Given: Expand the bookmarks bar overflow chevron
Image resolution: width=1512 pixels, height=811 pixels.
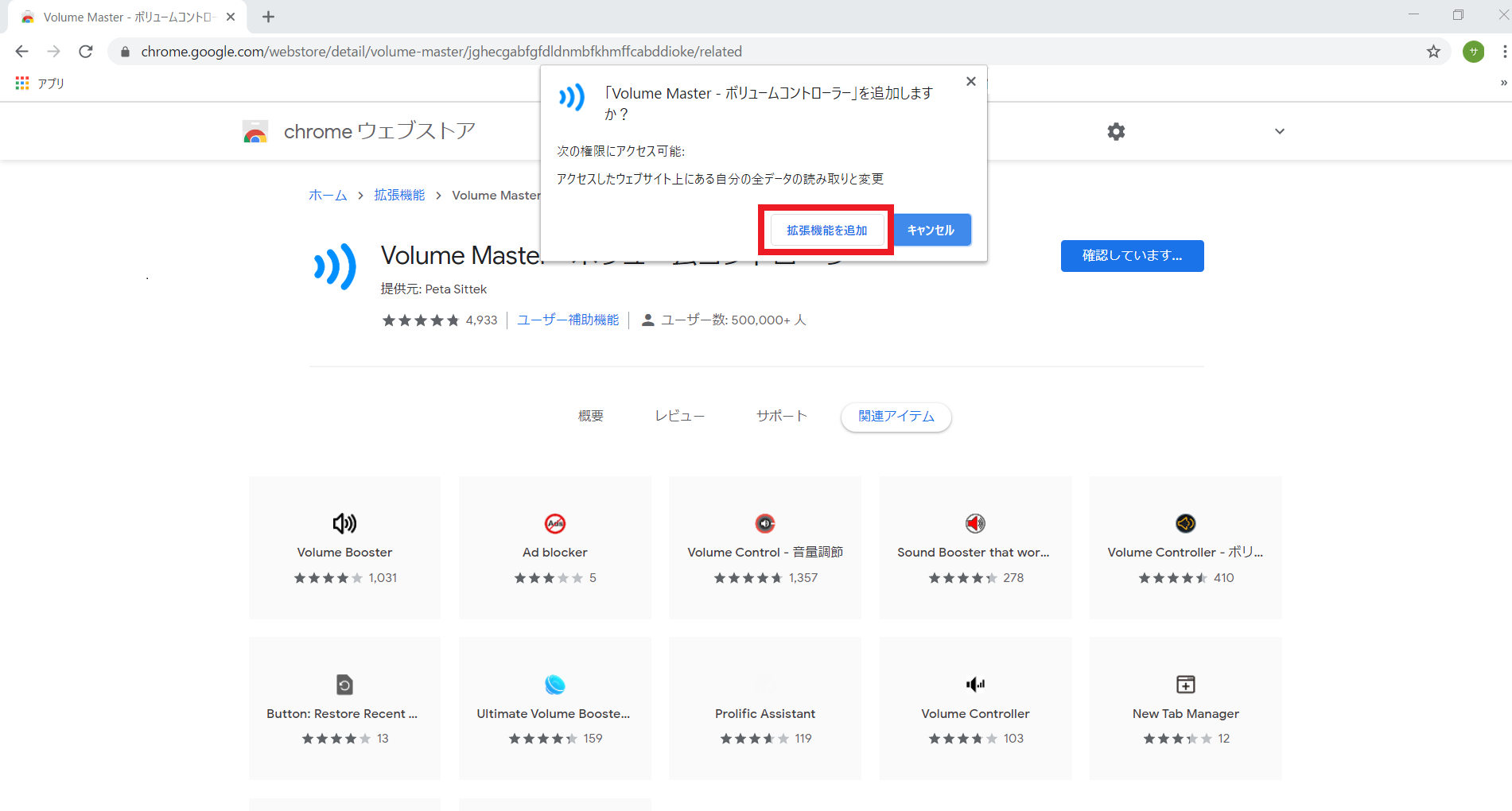Looking at the screenshot, I should [x=1502, y=82].
